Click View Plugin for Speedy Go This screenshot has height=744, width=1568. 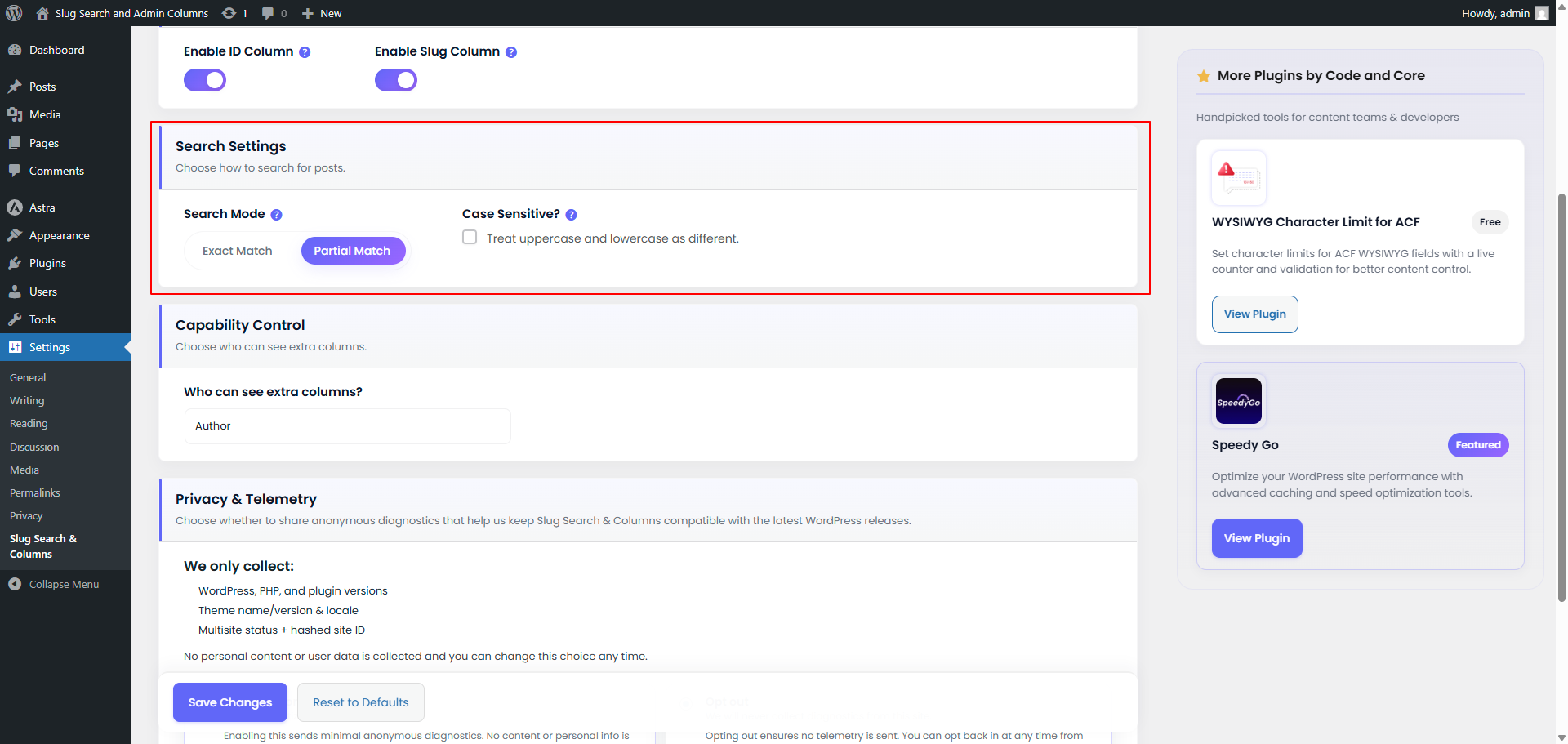pos(1257,538)
